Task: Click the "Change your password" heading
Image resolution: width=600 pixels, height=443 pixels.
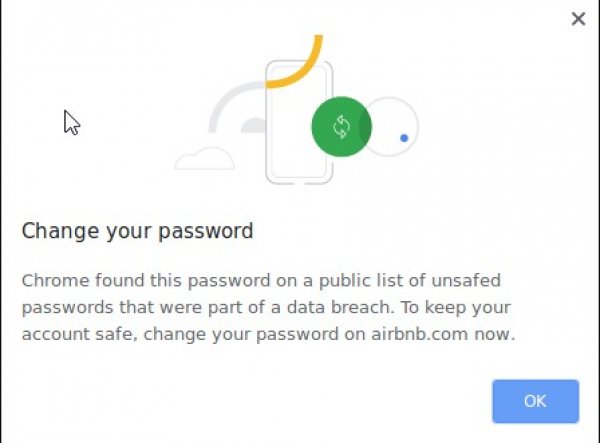Action: 137,232
